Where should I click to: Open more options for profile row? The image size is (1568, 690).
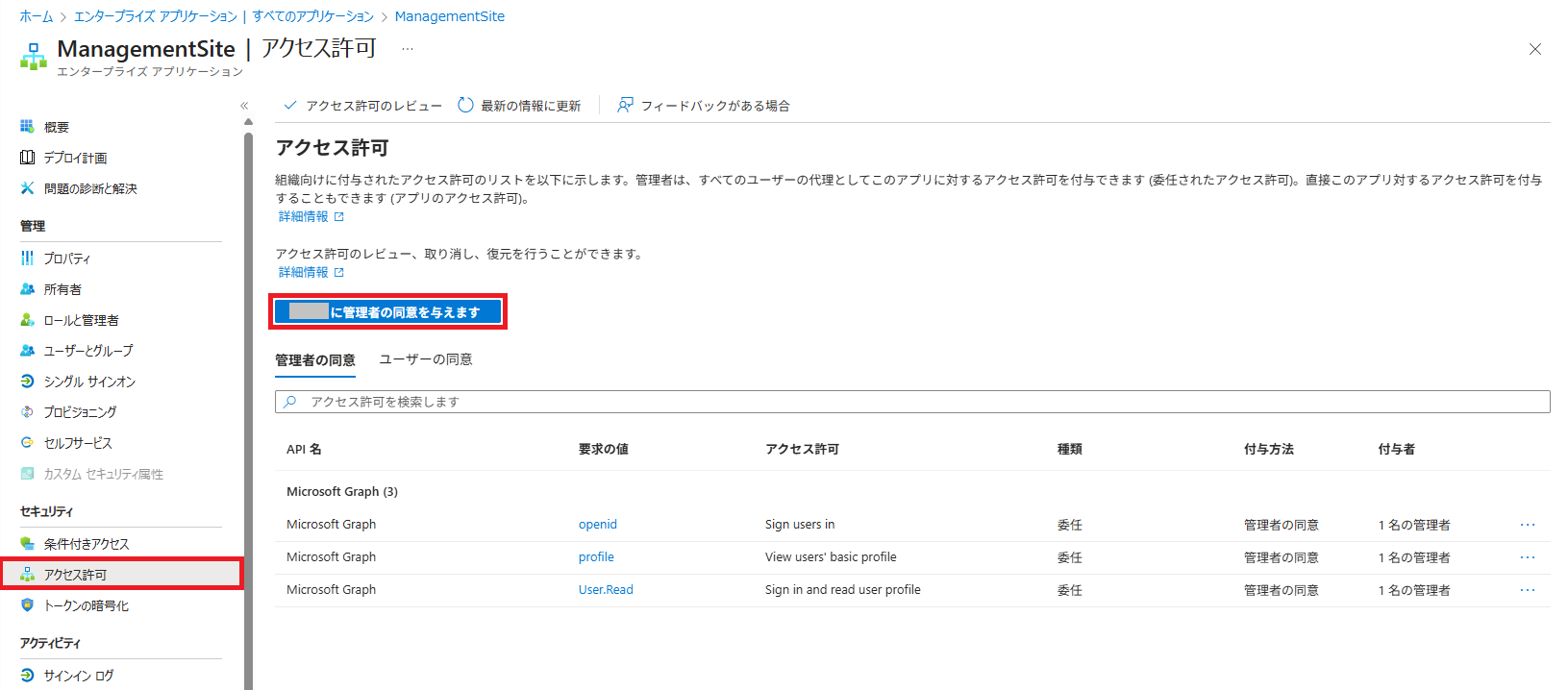pyautogui.click(x=1528, y=557)
